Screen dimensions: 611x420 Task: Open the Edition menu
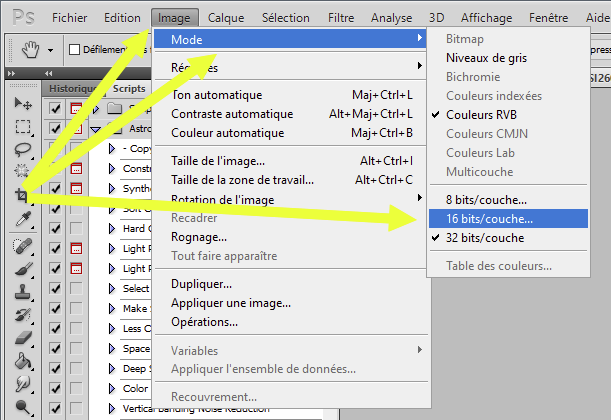tap(122, 18)
